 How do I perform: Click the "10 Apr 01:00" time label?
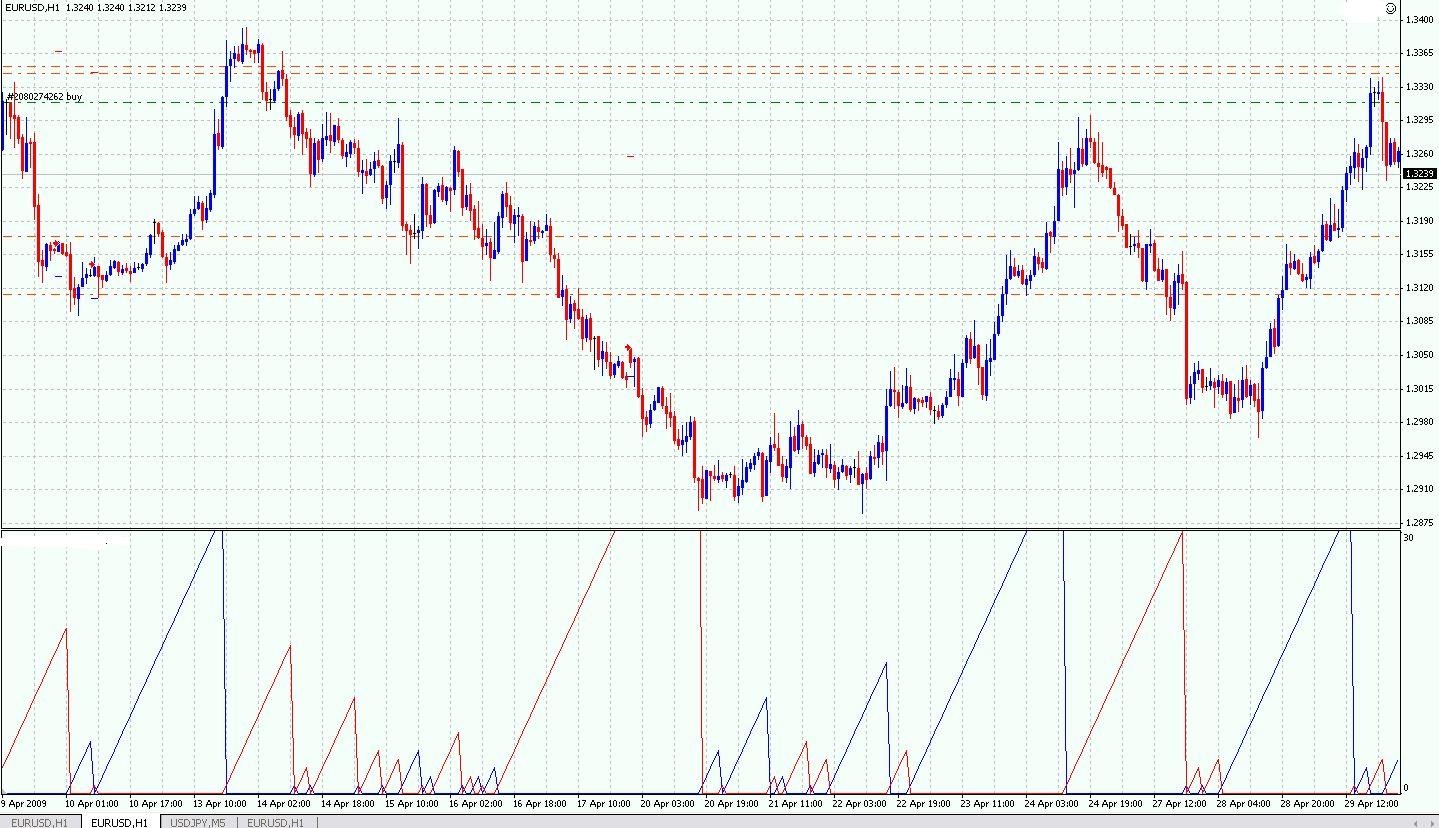click(x=92, y=803)
